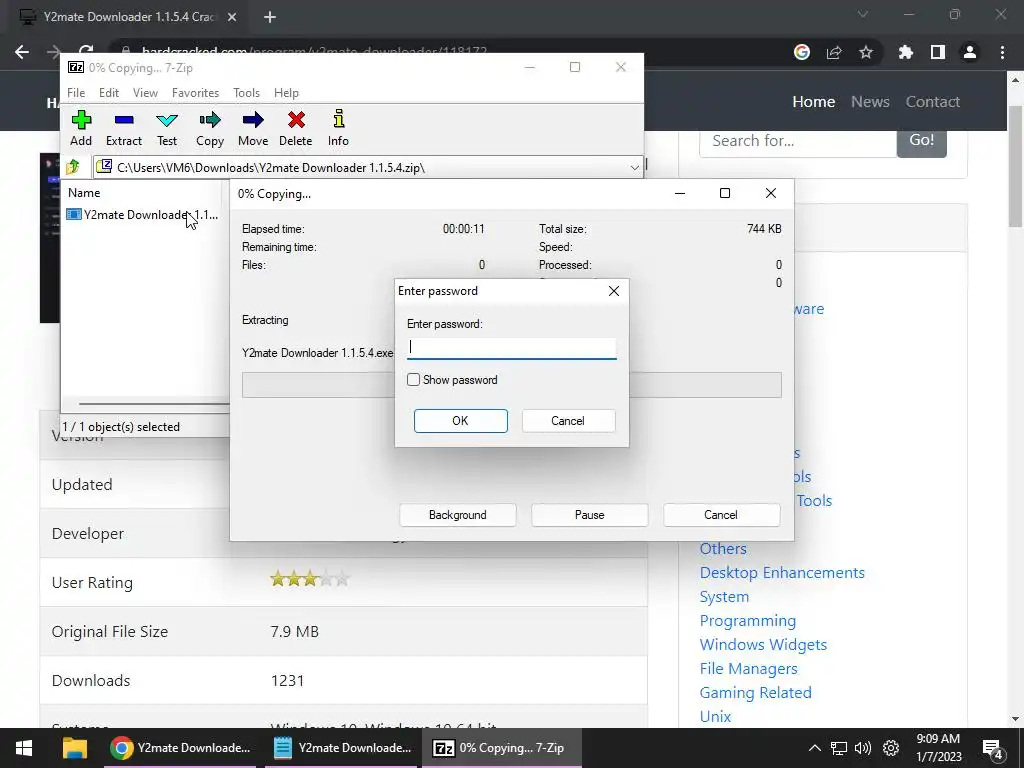Open the 7-Zip Help menu

286,93
